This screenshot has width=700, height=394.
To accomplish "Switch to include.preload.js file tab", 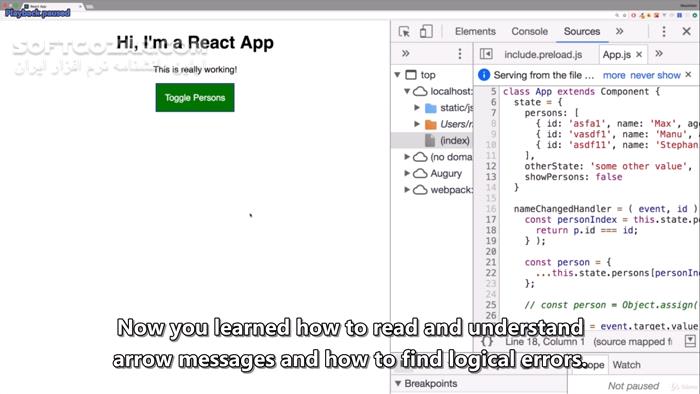I will coord(543,54).
